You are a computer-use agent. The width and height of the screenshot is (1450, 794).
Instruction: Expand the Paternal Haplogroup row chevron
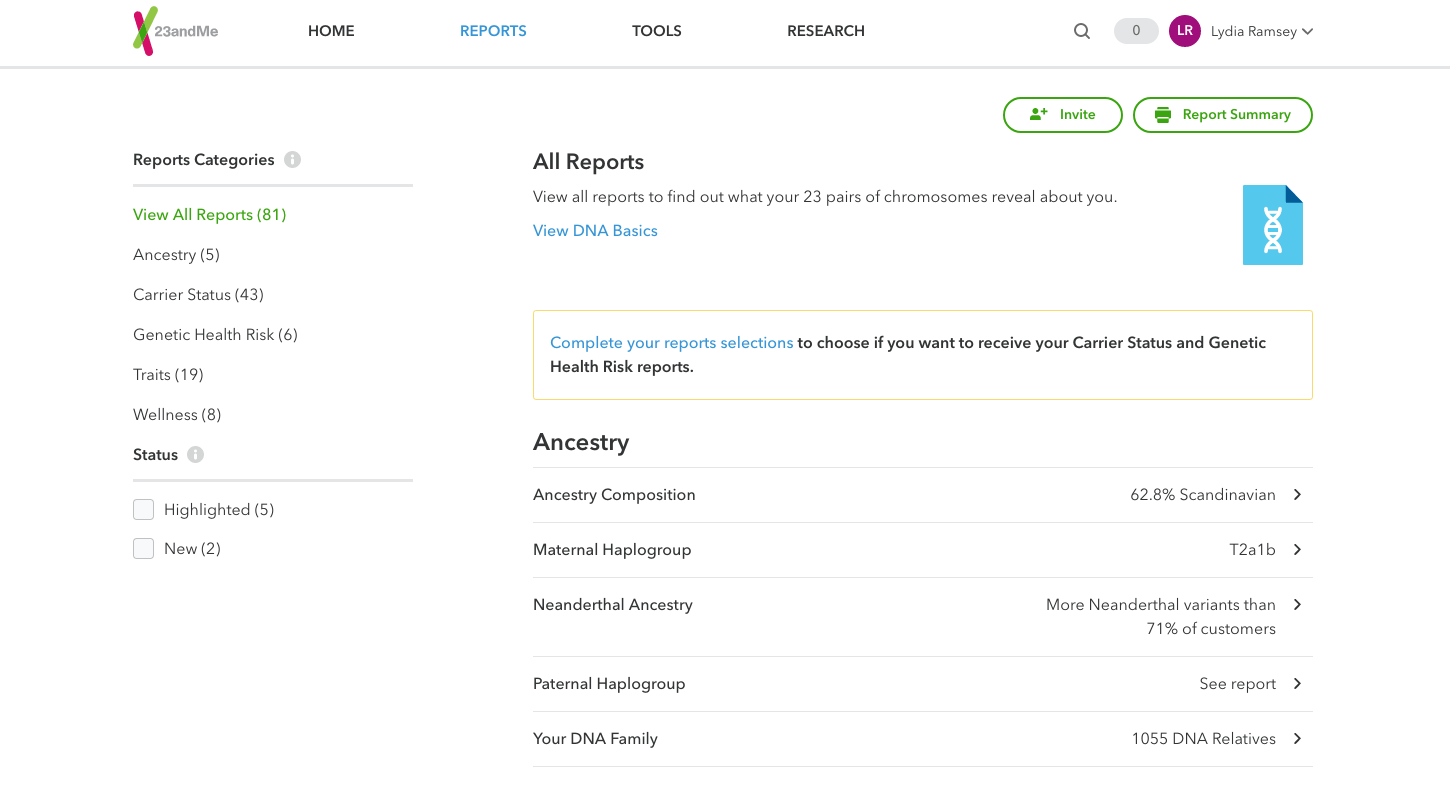coord(1297,684)
